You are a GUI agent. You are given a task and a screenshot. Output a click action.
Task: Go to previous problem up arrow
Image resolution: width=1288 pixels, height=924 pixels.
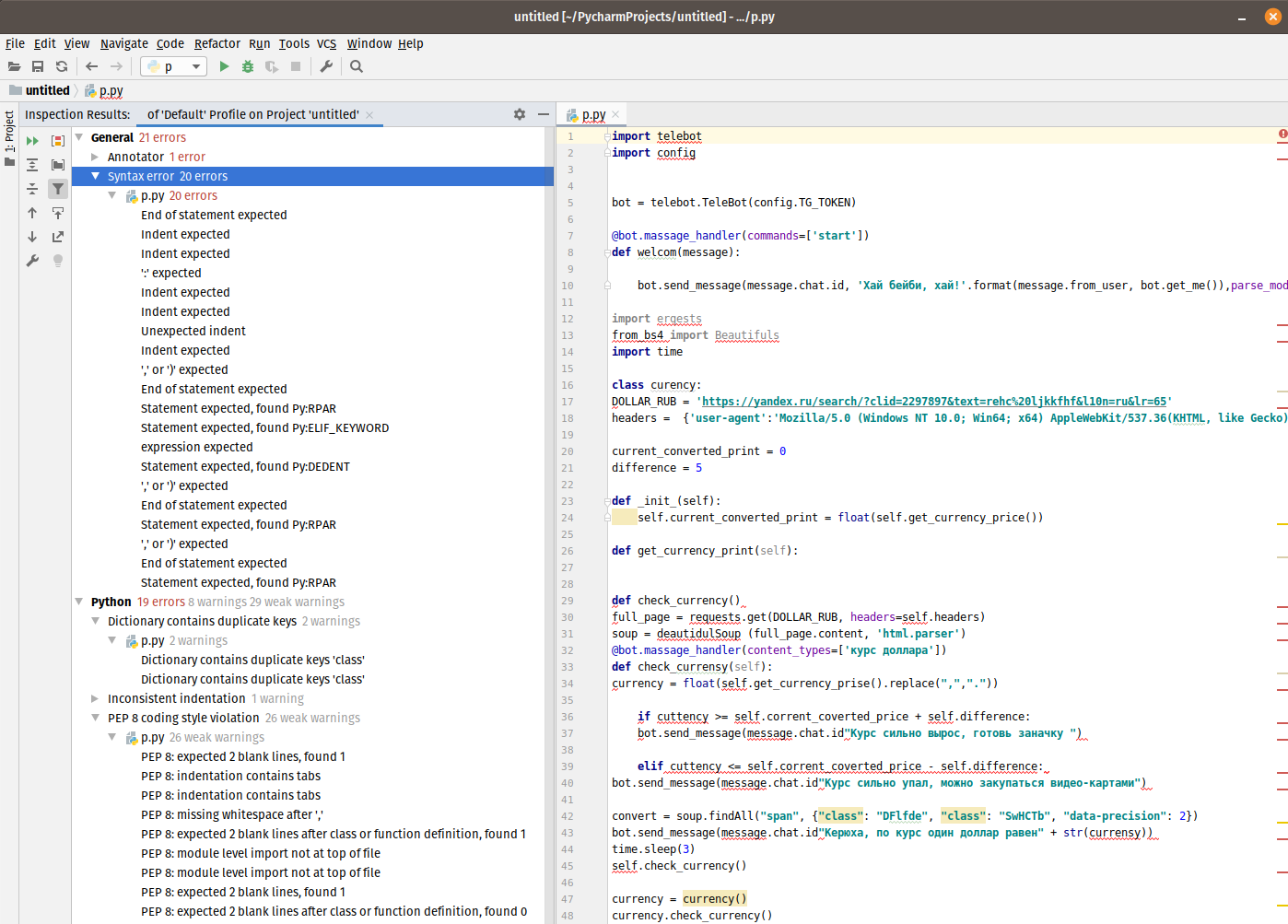32,213
